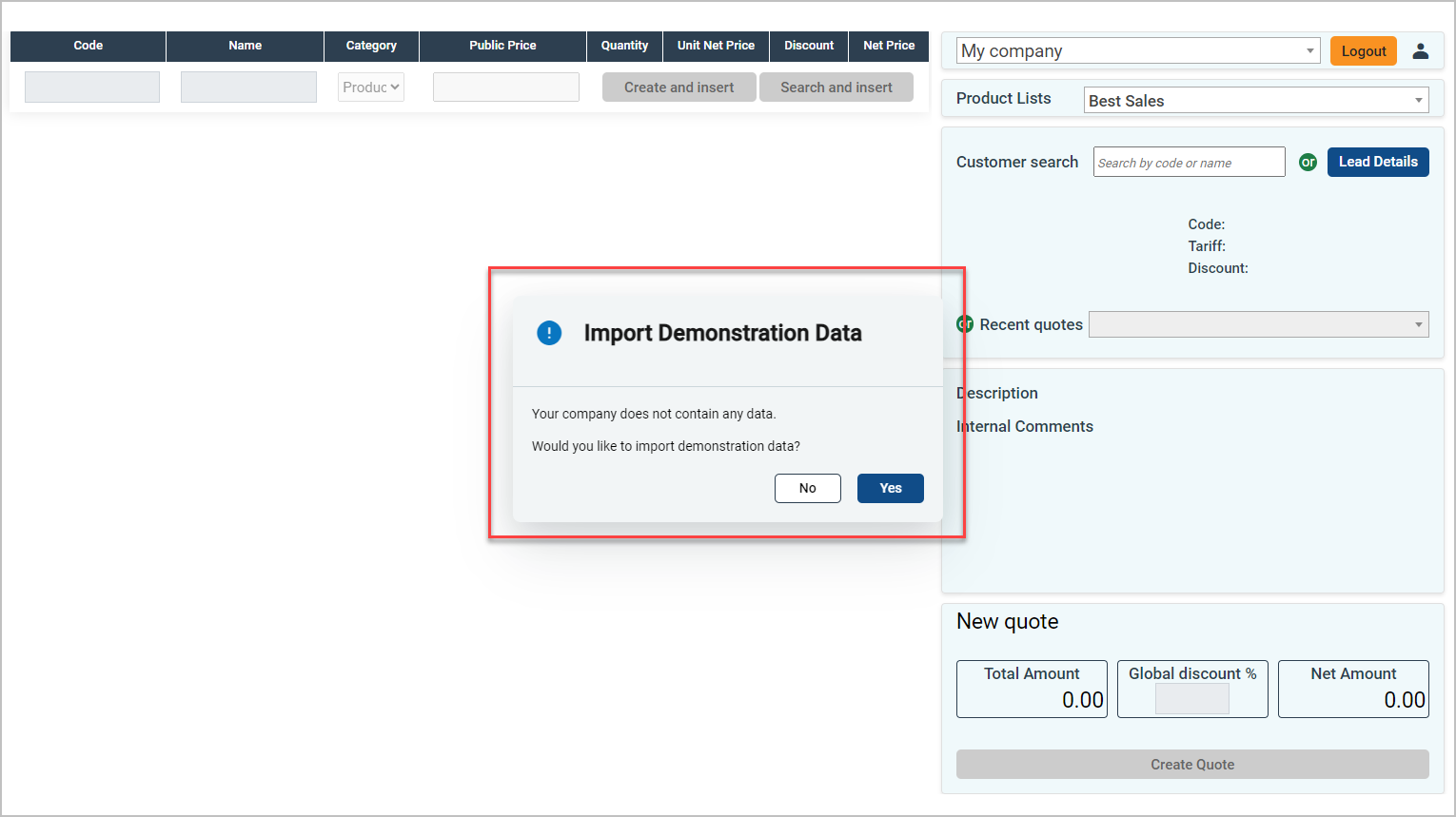
Task: Click the Create Quote button
Action: tap(1192, 765)
